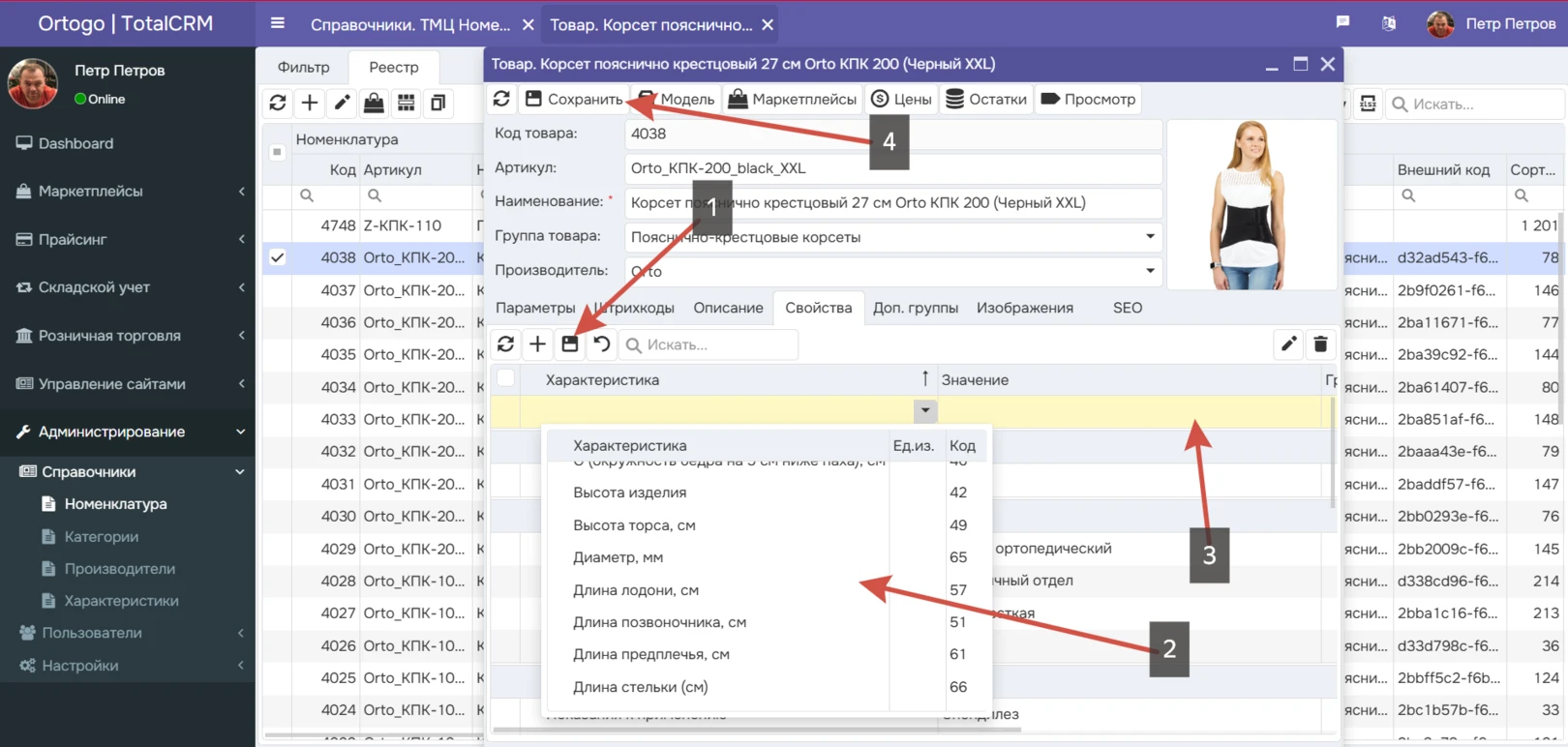Click the language translate icon in header
1568x747 pixels.
click(1389, 23)
